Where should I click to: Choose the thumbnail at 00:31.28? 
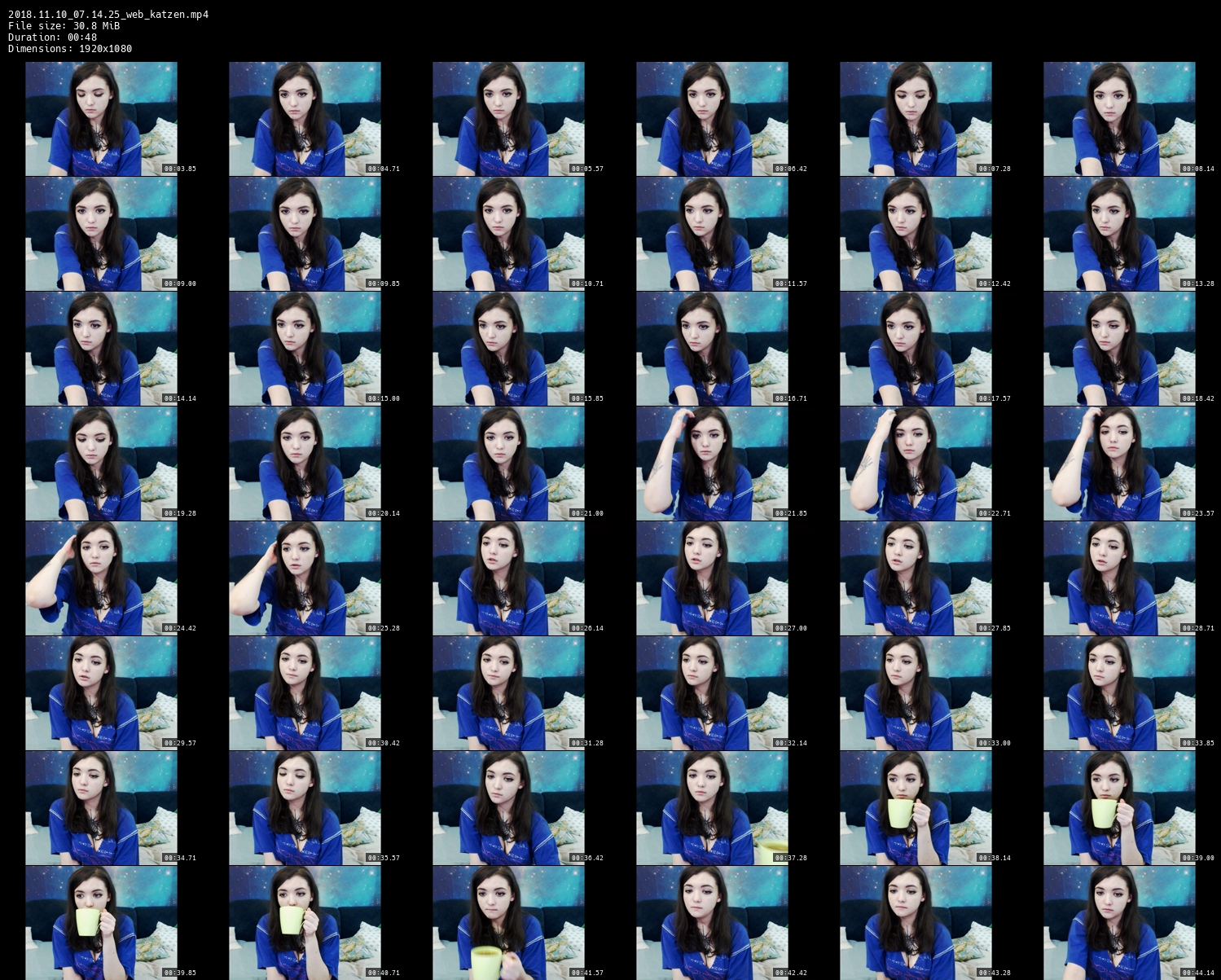click(508, 693)
